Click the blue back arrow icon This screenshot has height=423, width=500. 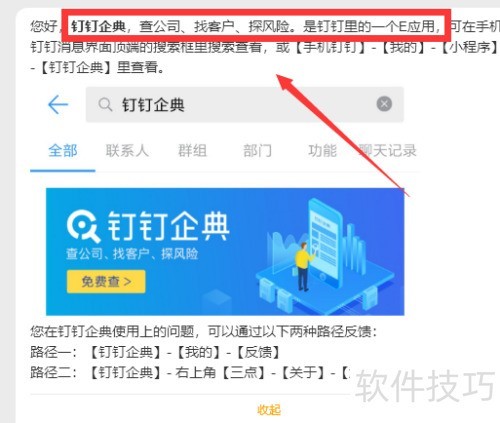click(x=58, y=105)
